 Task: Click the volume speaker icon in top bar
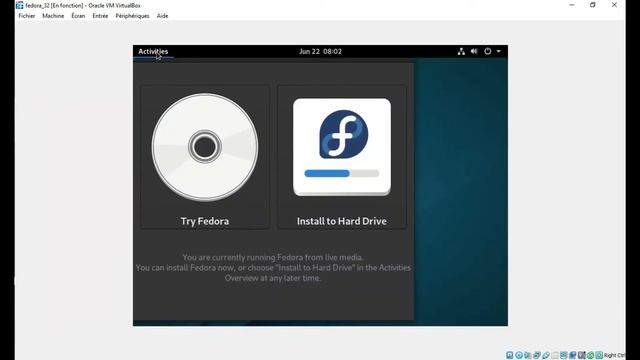point(474,51)
